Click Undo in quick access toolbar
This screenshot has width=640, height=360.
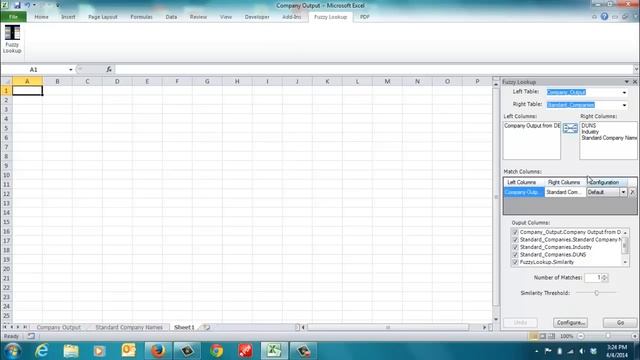pos(27,5)
